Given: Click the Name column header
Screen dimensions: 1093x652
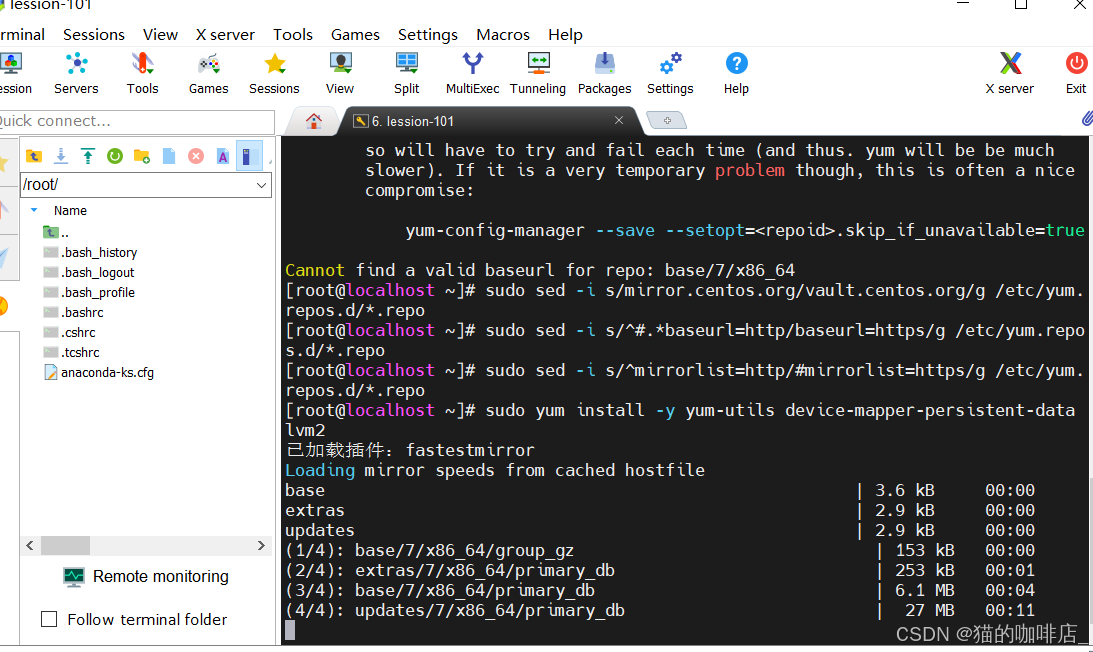Looking at the screenshot, I should [x=70, y=211].
